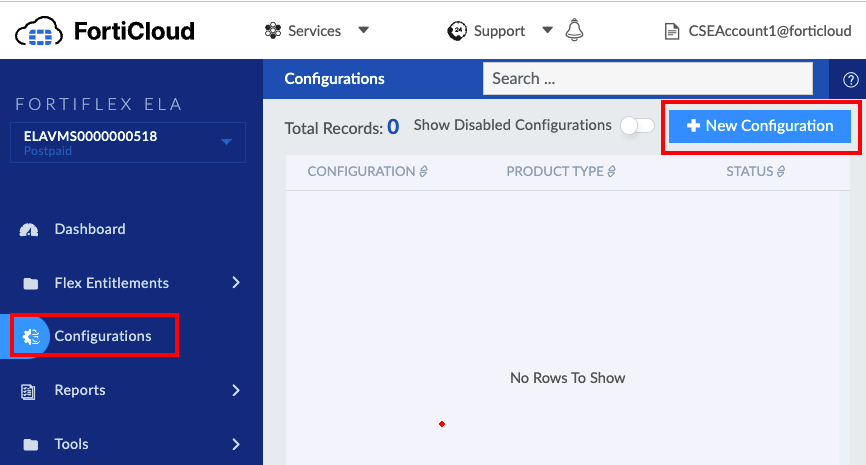The width and height of the screenshot is (866, 465).
Task: Click the Tools folder icon
Action: click(31, 445)
